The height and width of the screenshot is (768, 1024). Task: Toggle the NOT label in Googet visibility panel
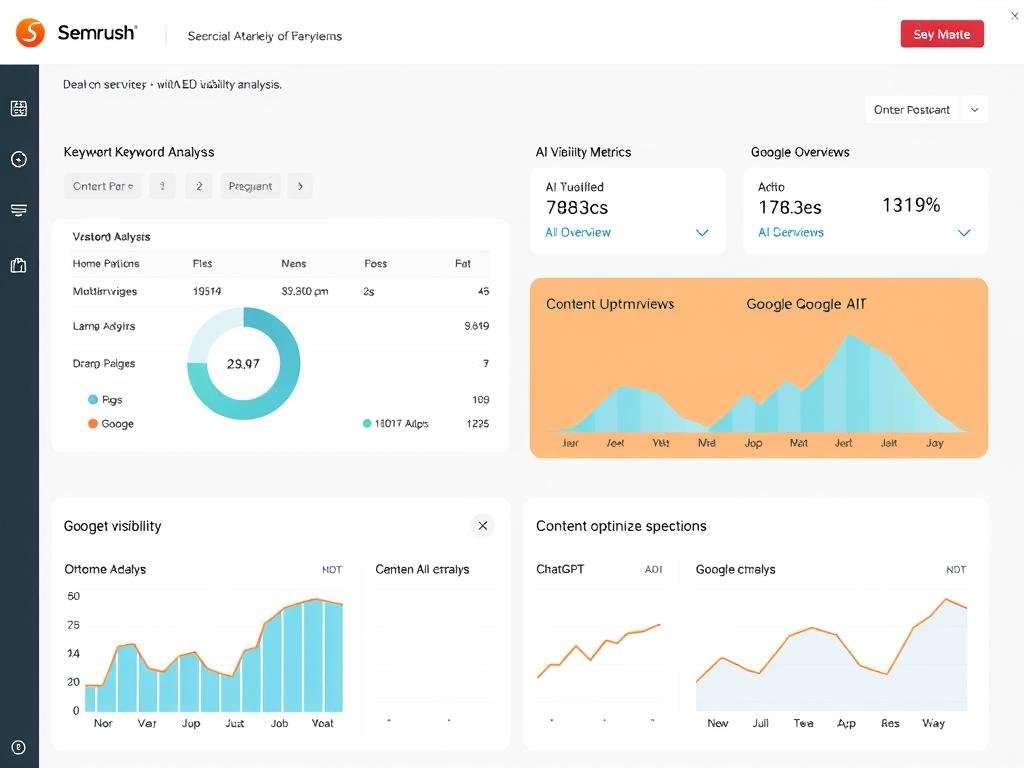point(331,568)
